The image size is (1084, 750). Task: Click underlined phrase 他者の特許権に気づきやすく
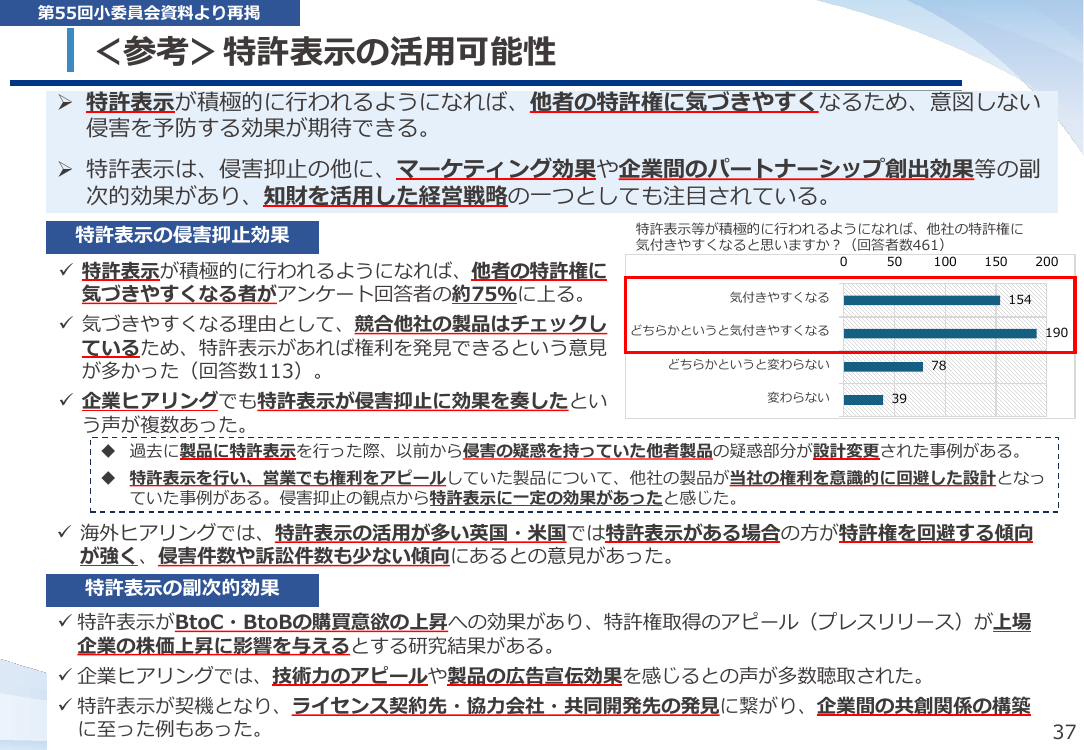[674, 102]
